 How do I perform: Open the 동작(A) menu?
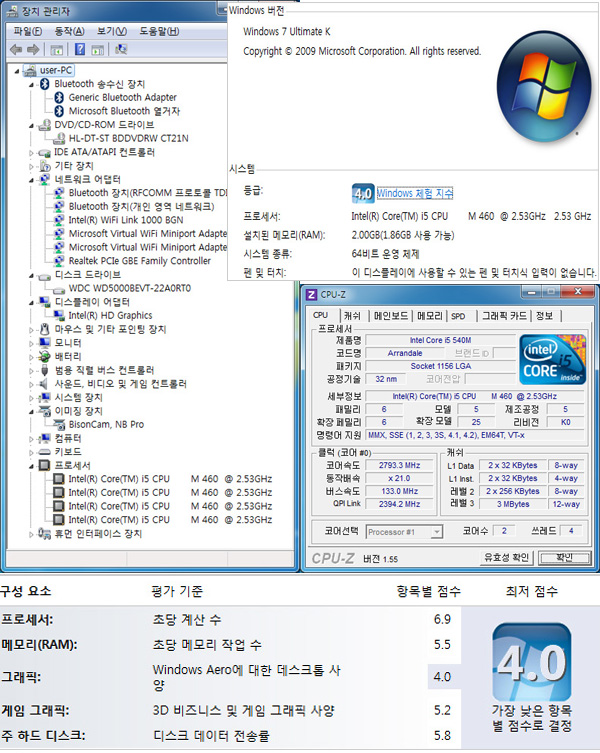(x=69, y=31)
